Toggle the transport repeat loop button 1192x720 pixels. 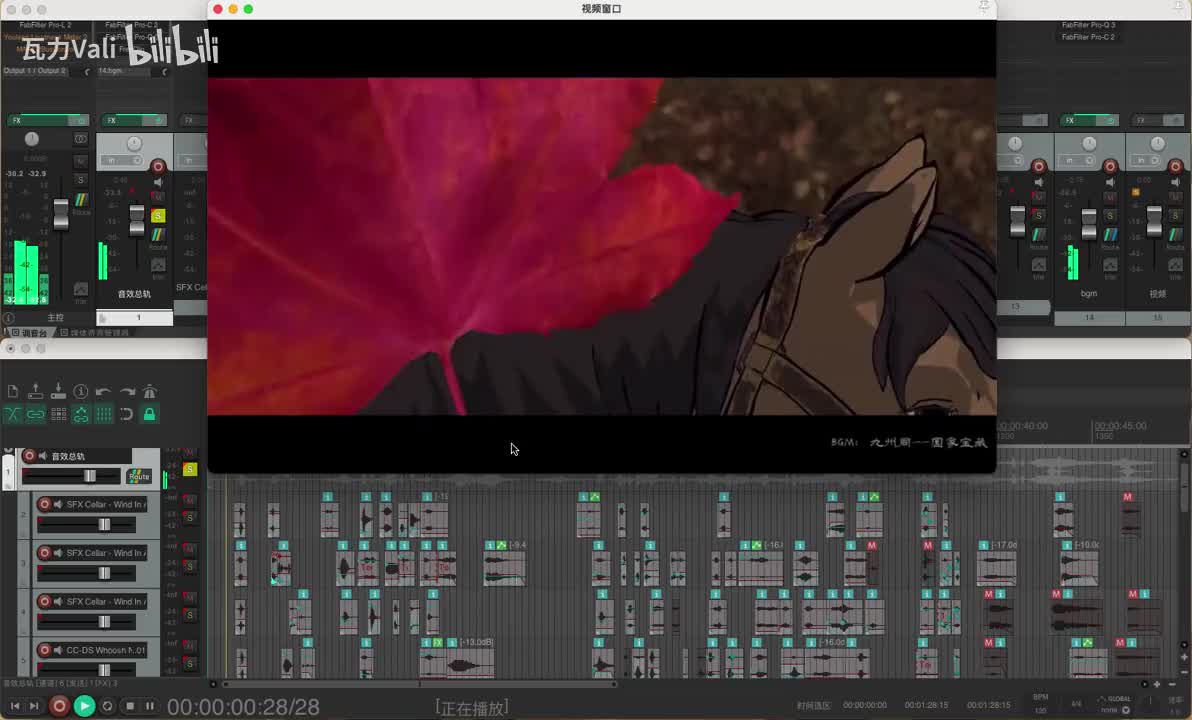pyautogui.click(x=107, y=706)
